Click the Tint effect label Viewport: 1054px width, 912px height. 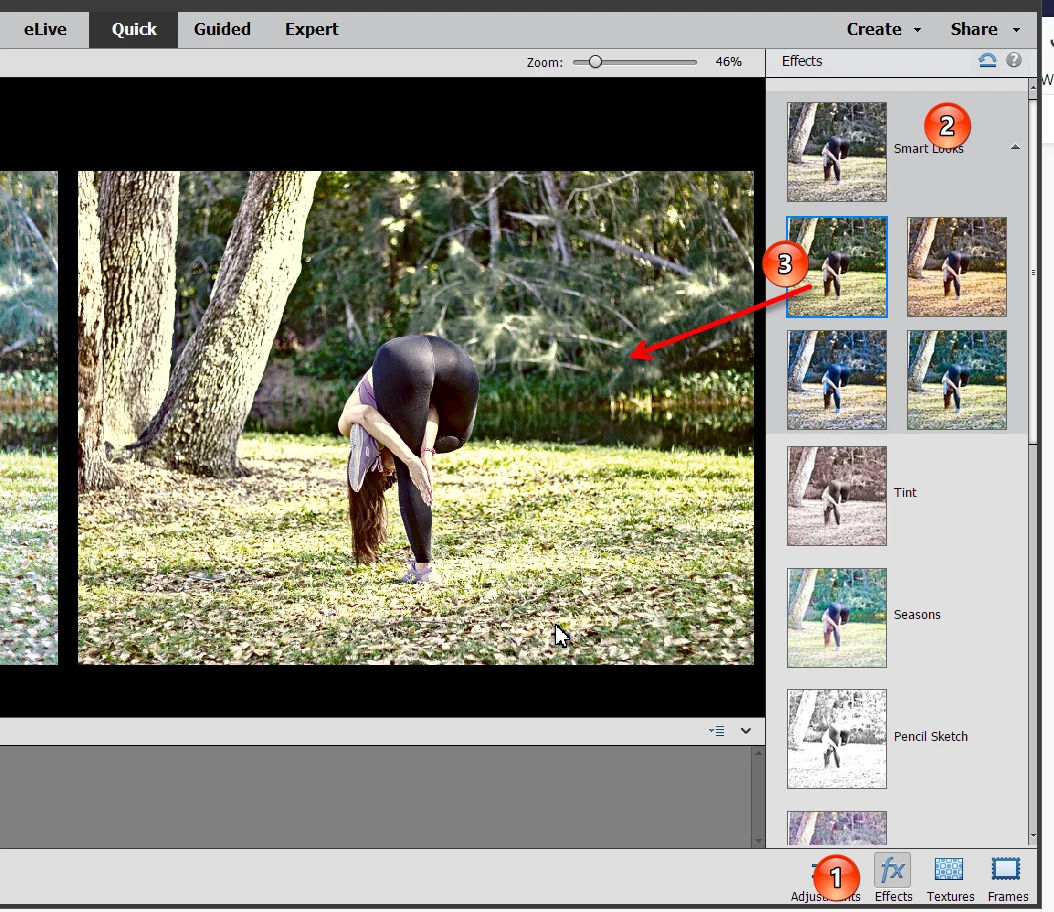[905, 493]
